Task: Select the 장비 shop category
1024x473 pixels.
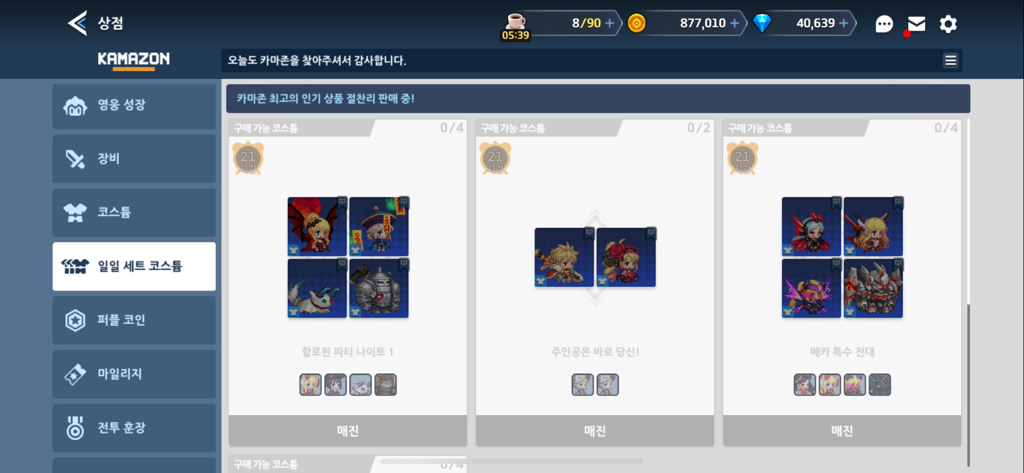Action: pyautogui.click(x=134, y=159)
